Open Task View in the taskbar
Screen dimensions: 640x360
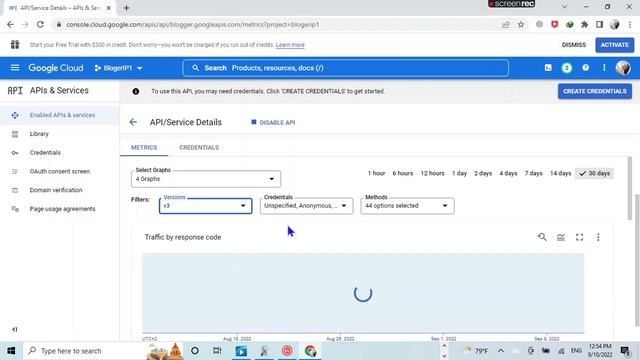217,351
